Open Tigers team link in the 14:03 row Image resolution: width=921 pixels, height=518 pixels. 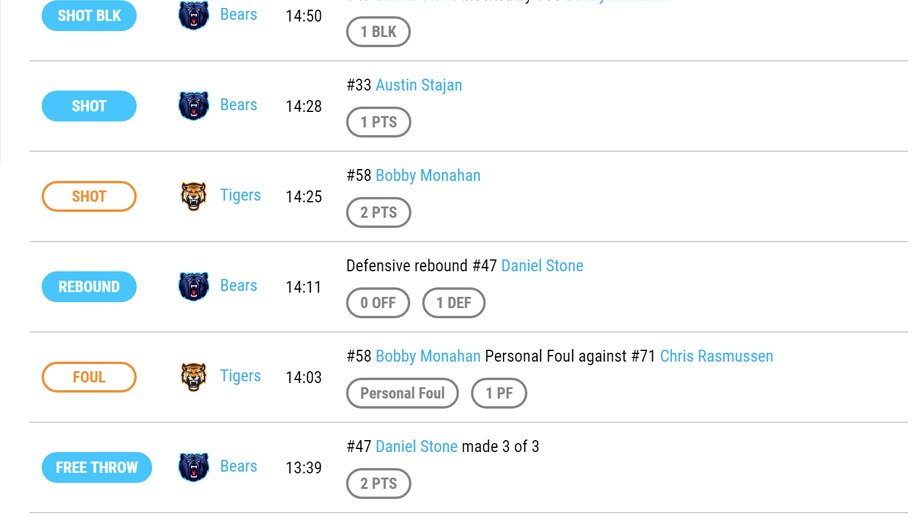(240, 376)
